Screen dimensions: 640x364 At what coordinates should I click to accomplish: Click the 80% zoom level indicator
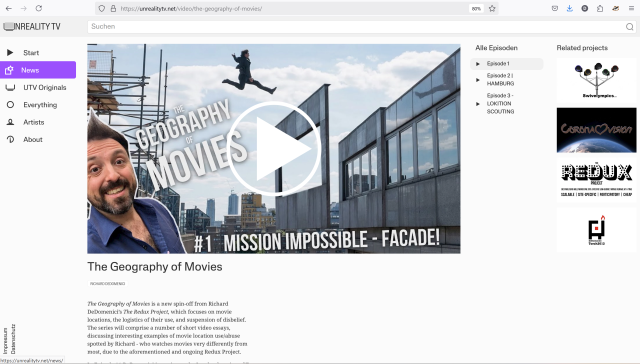[476, 9]
